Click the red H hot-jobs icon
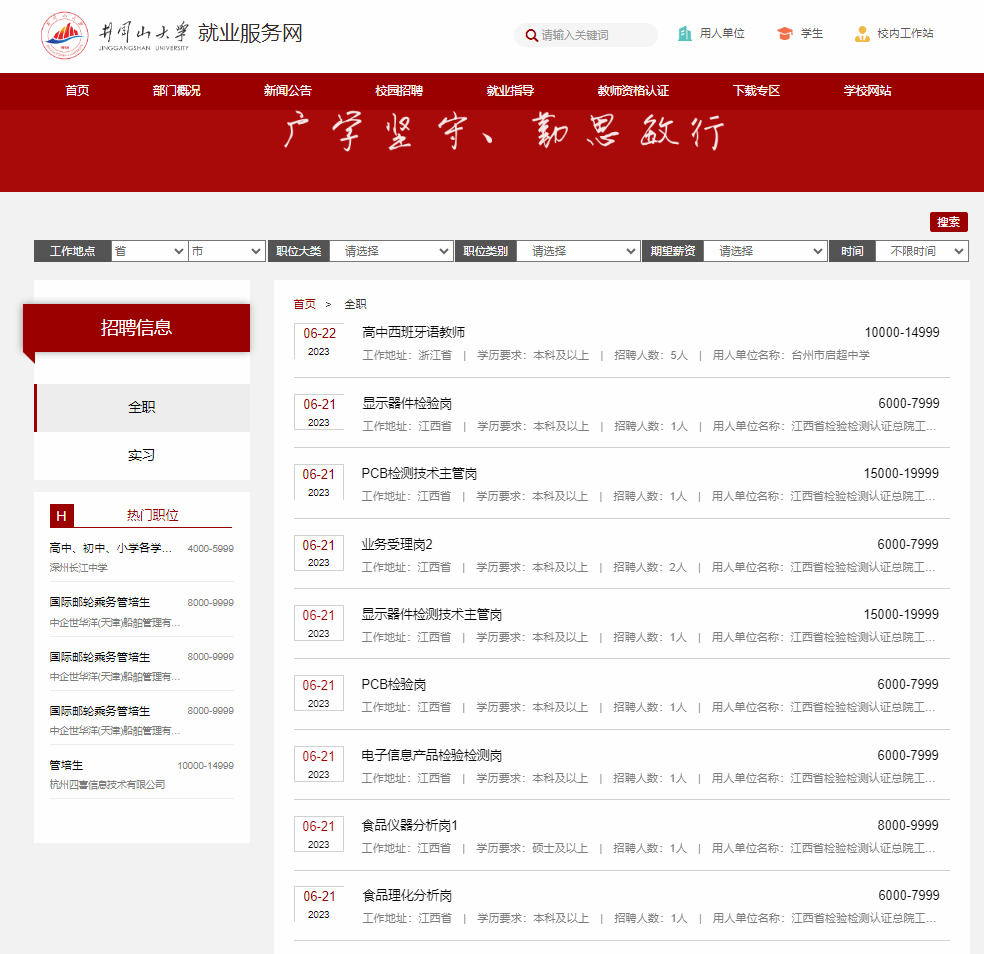The width and height of the screenshot is (984, 954). click(61, 516)
